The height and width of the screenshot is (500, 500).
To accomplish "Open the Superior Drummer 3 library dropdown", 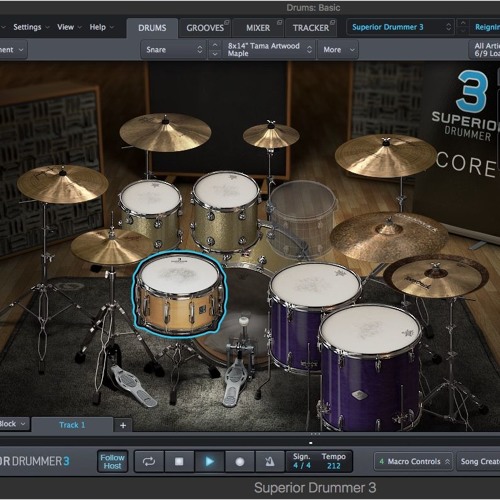I will click(401, 27).
